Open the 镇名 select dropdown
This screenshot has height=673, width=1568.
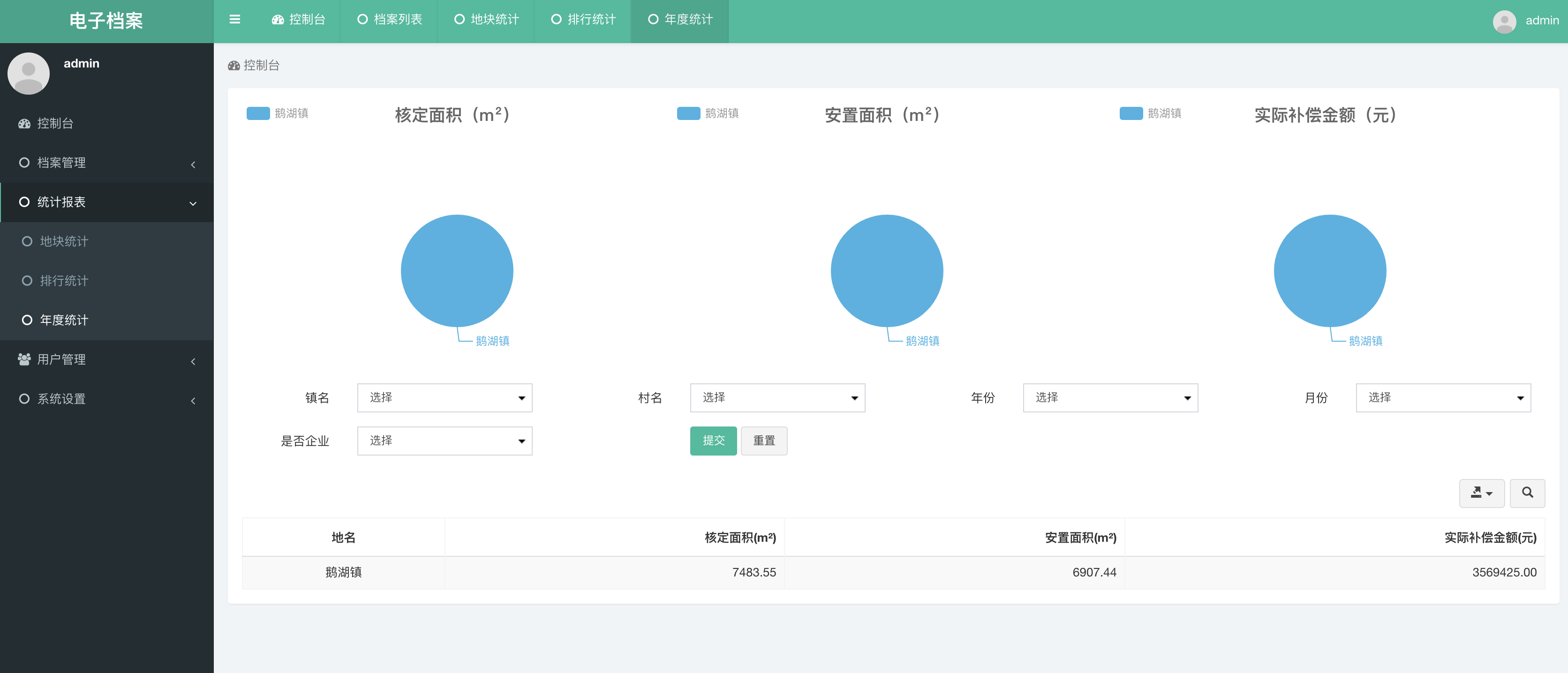pyautogui.click(x=445, y=397)
